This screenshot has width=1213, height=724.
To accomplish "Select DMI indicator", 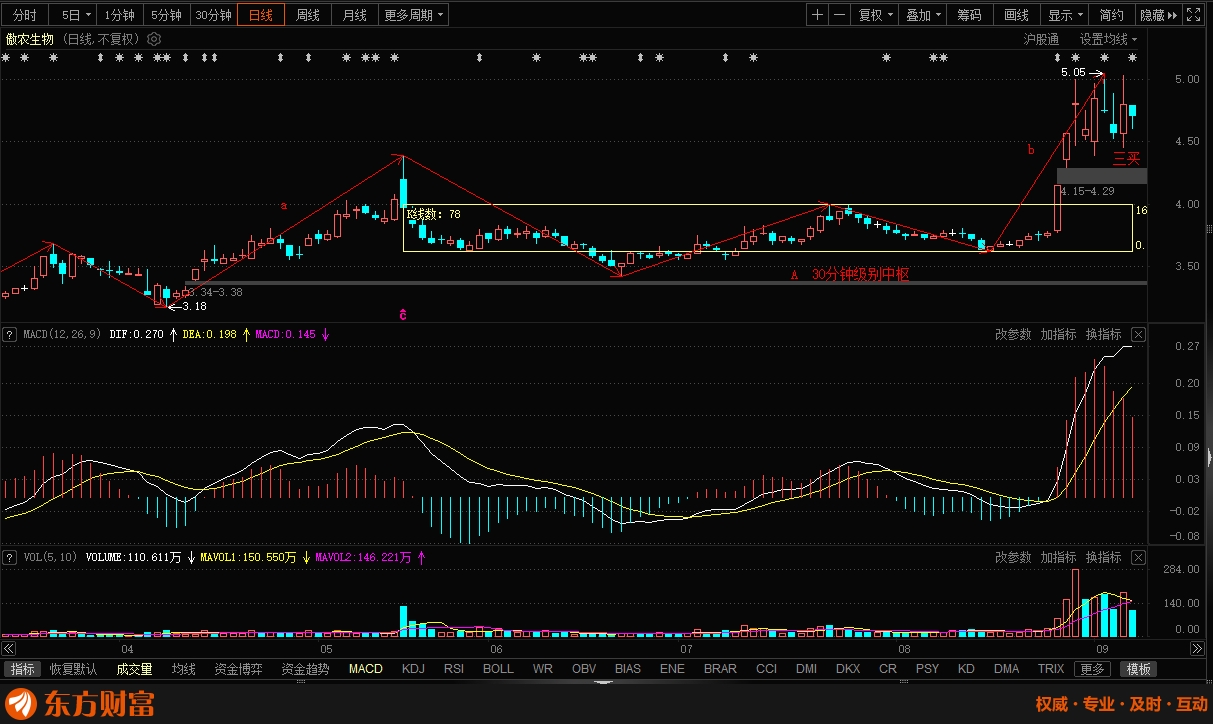I will click(806, 669).
